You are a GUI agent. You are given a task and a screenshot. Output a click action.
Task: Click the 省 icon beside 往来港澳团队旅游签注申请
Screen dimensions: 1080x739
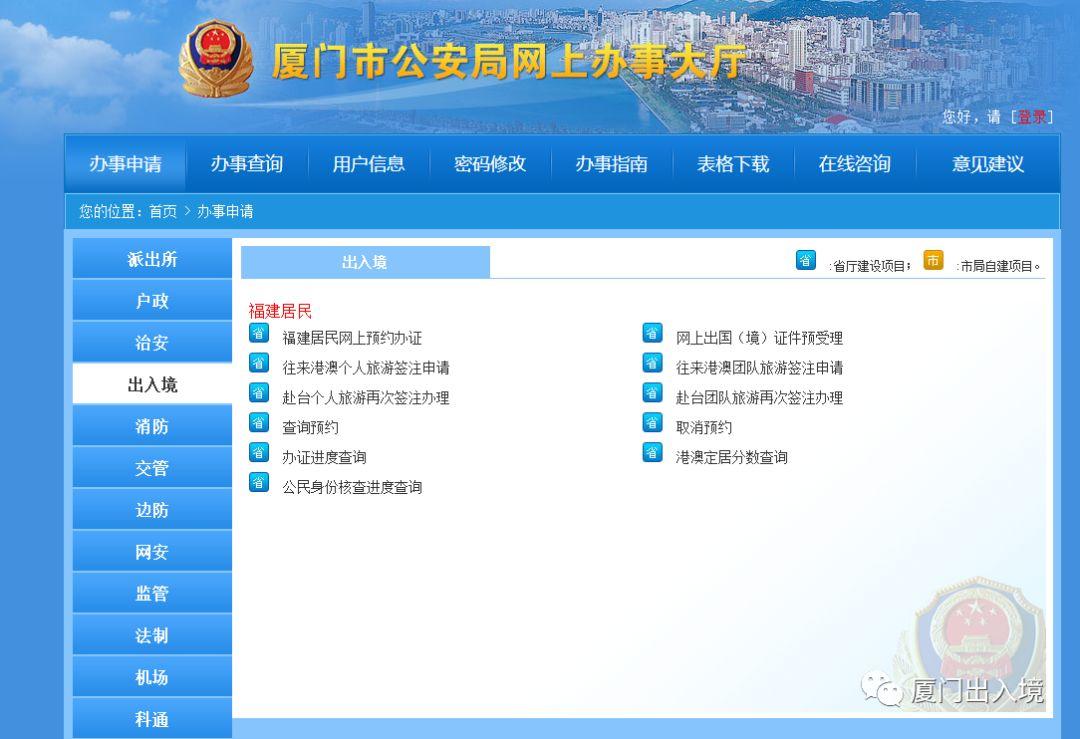coord(652,363)
